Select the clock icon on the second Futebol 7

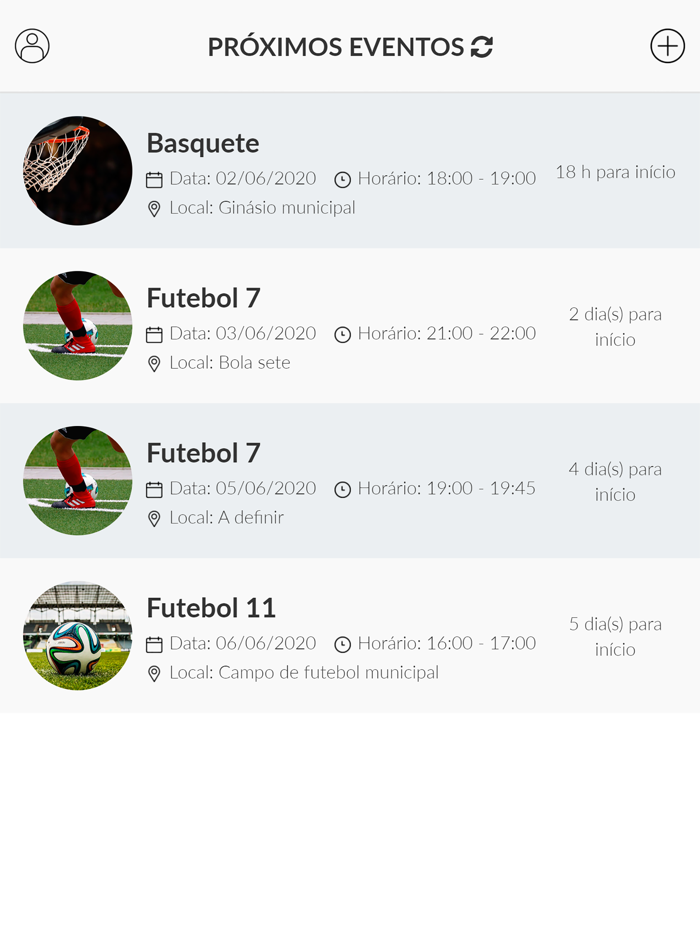click(341, 488)
